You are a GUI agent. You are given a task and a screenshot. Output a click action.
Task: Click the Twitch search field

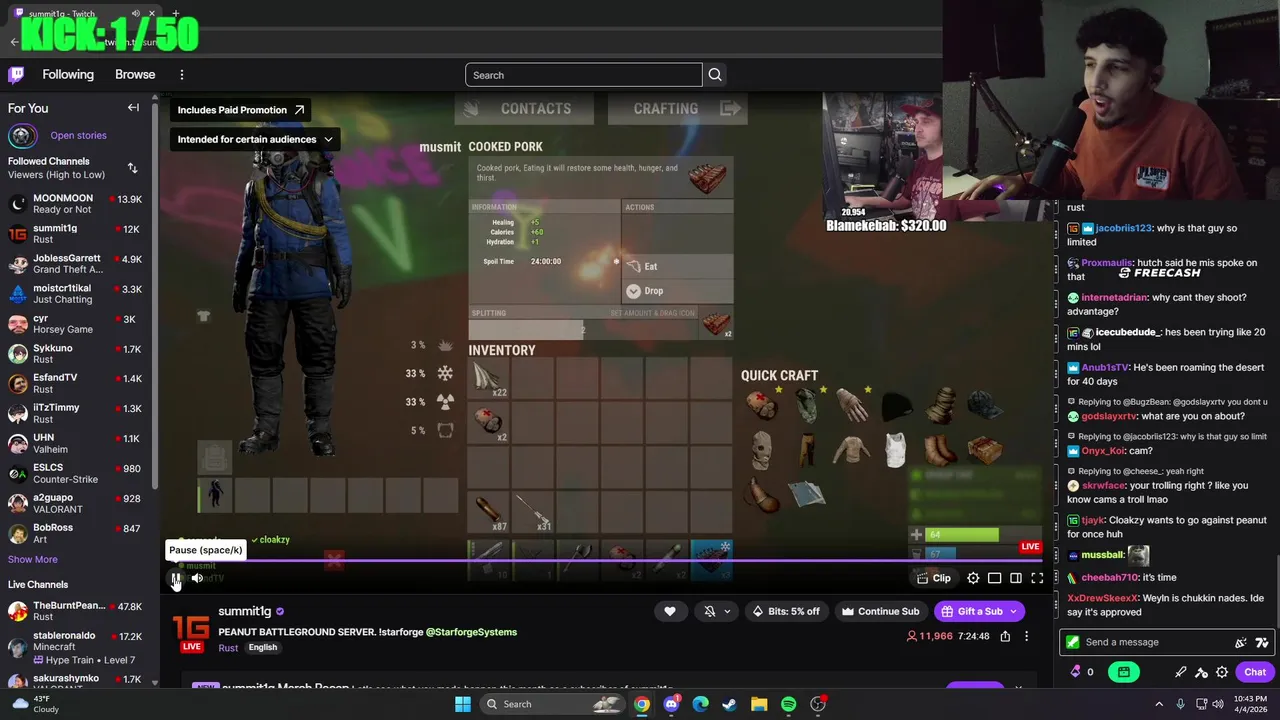click(x=584, y=75)
